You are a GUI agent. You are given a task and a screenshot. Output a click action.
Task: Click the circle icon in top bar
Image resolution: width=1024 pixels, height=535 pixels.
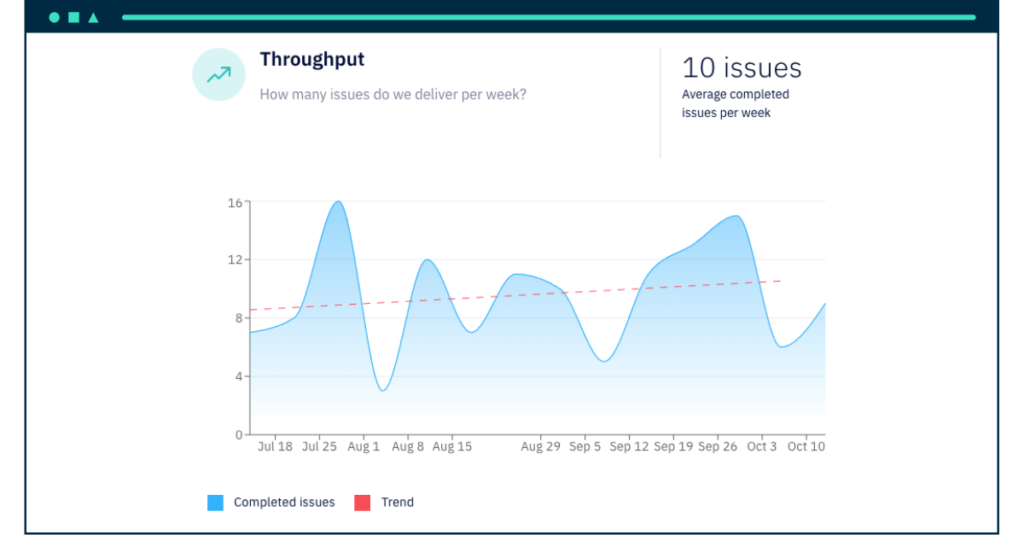(x=54, y=18)
